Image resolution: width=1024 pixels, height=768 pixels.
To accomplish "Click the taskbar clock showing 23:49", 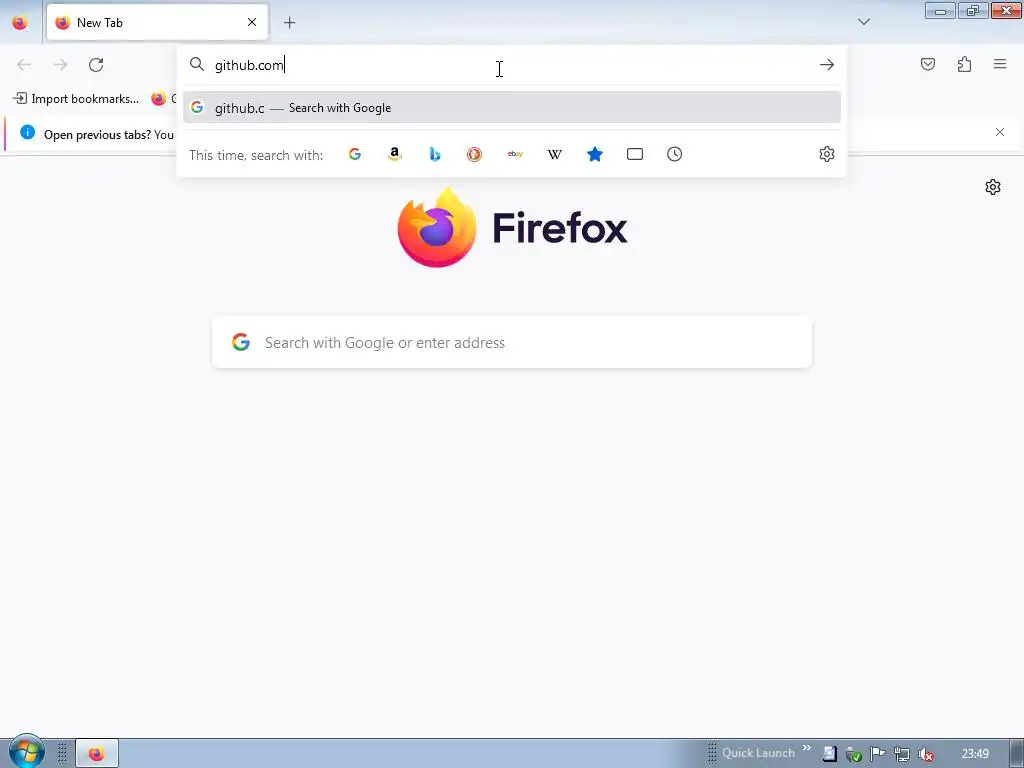I will tap(975, 754).
